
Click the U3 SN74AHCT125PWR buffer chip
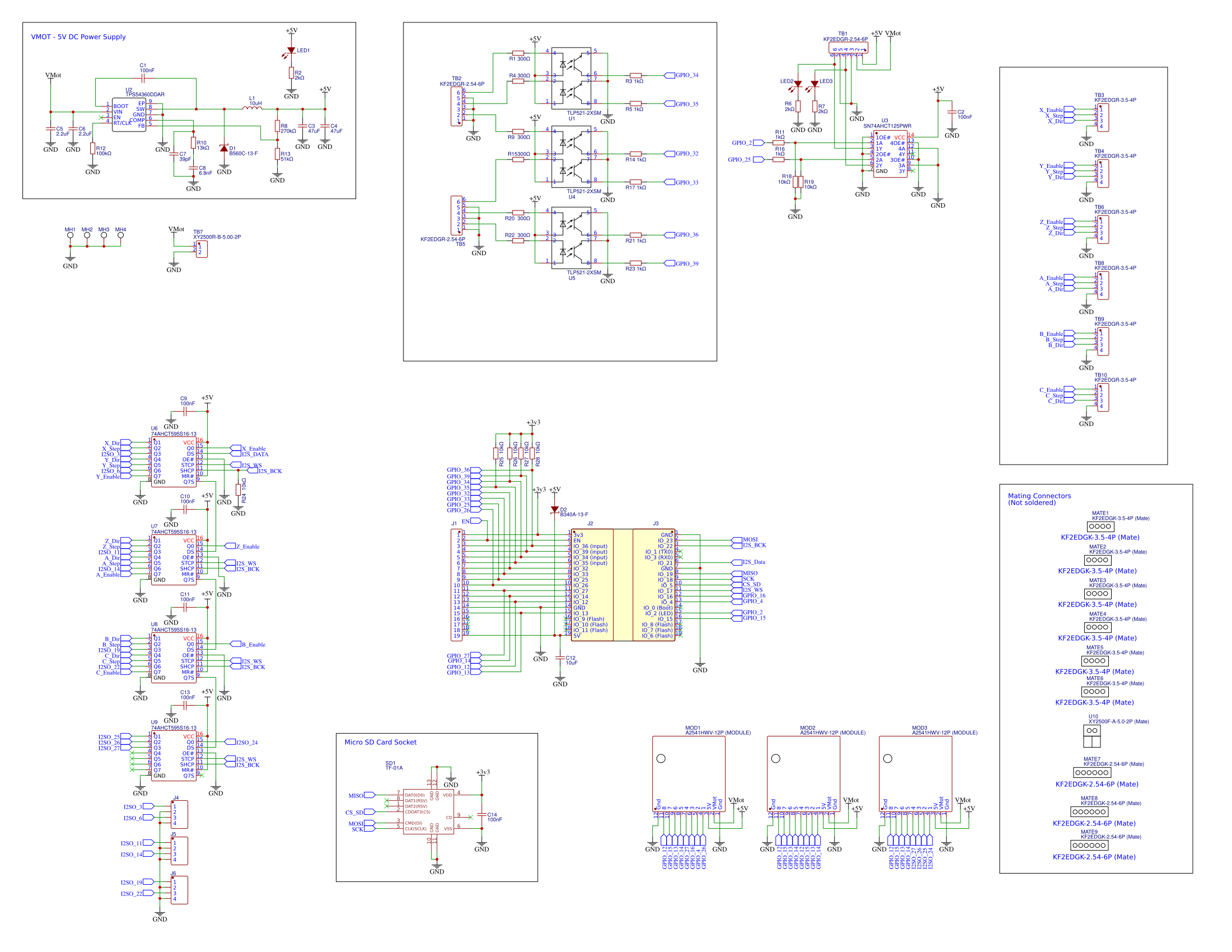(890, 154)
